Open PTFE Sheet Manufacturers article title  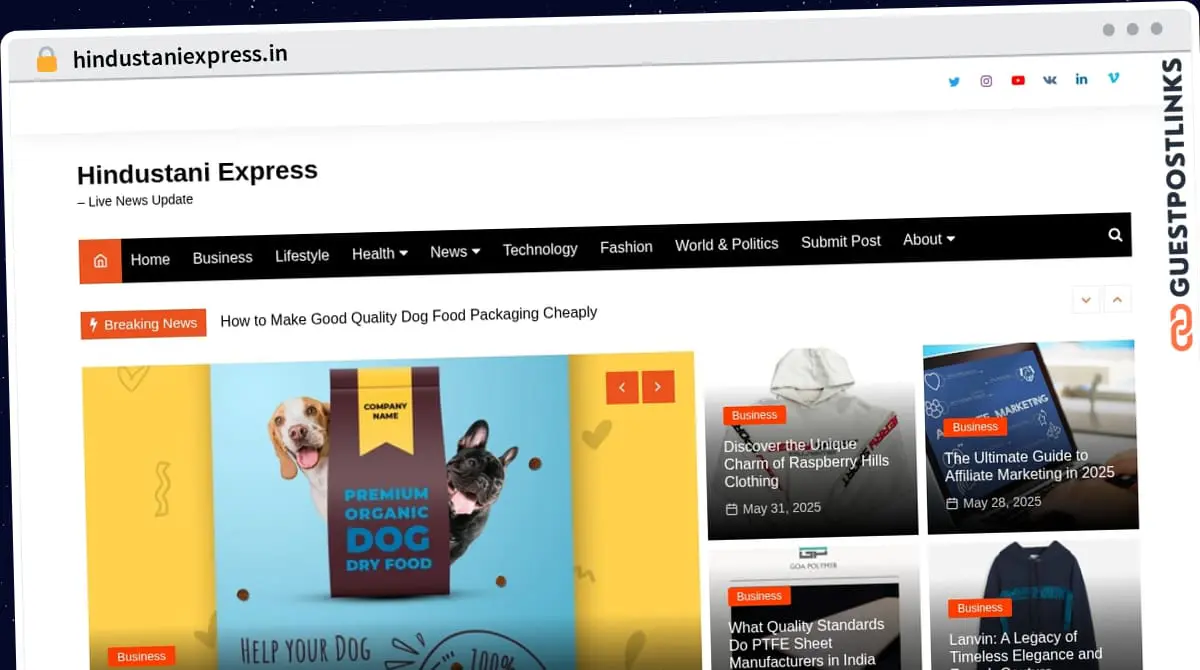click(807, 643)
